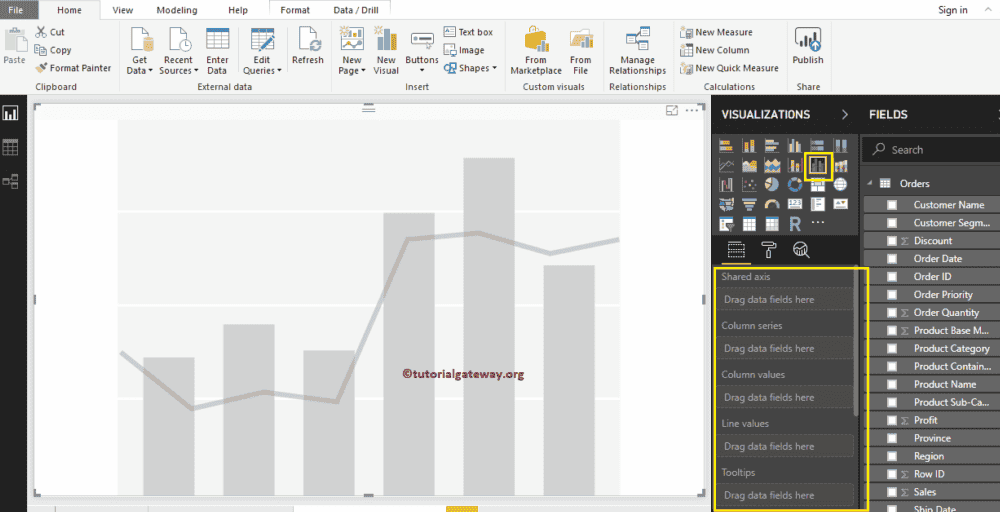Screen dimensions: 1000x512
Task: Select the Clustered column chart visualization
Action: (795, 145)
